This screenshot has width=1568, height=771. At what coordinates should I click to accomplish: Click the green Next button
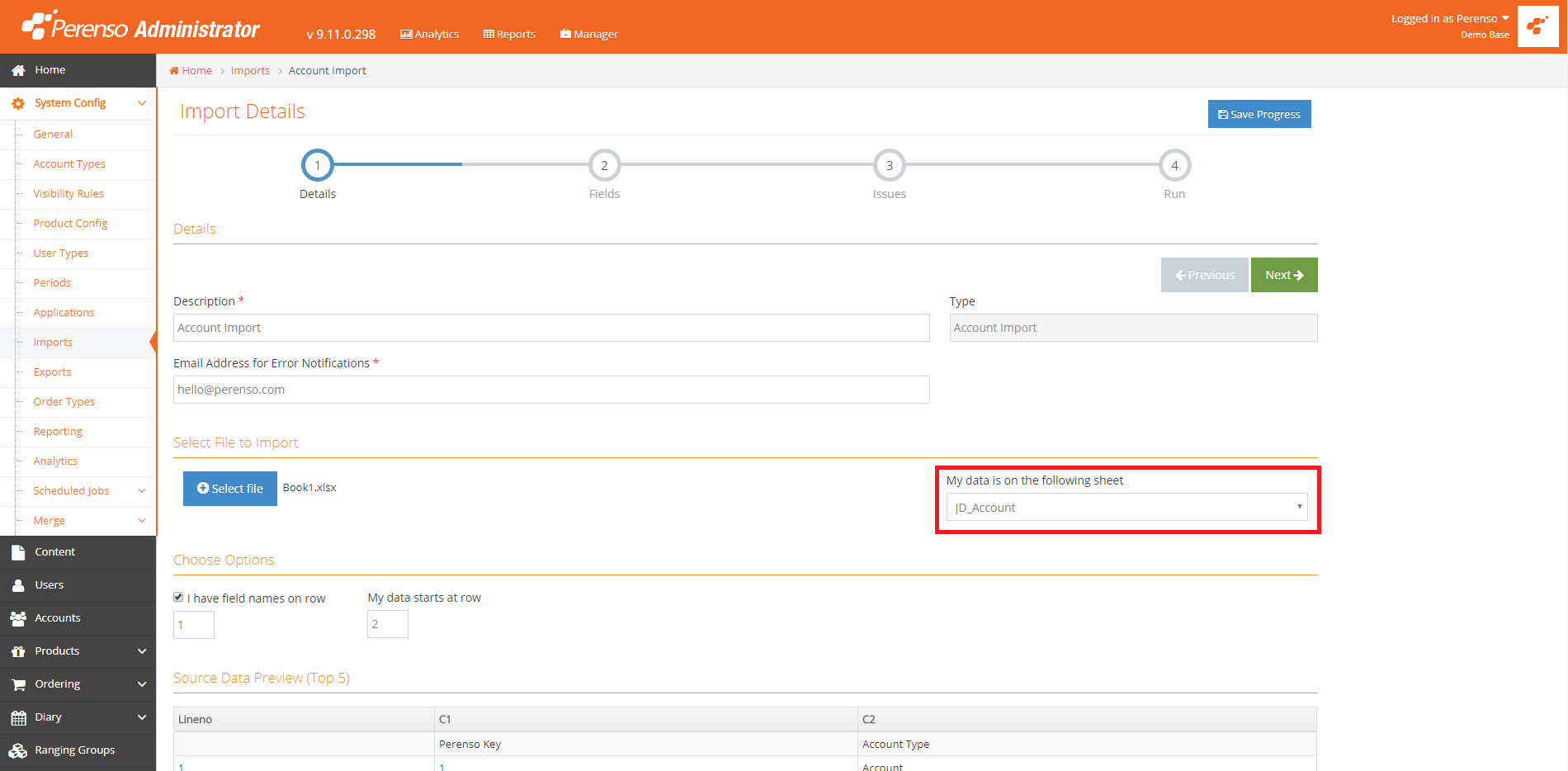click(1284, 275)
